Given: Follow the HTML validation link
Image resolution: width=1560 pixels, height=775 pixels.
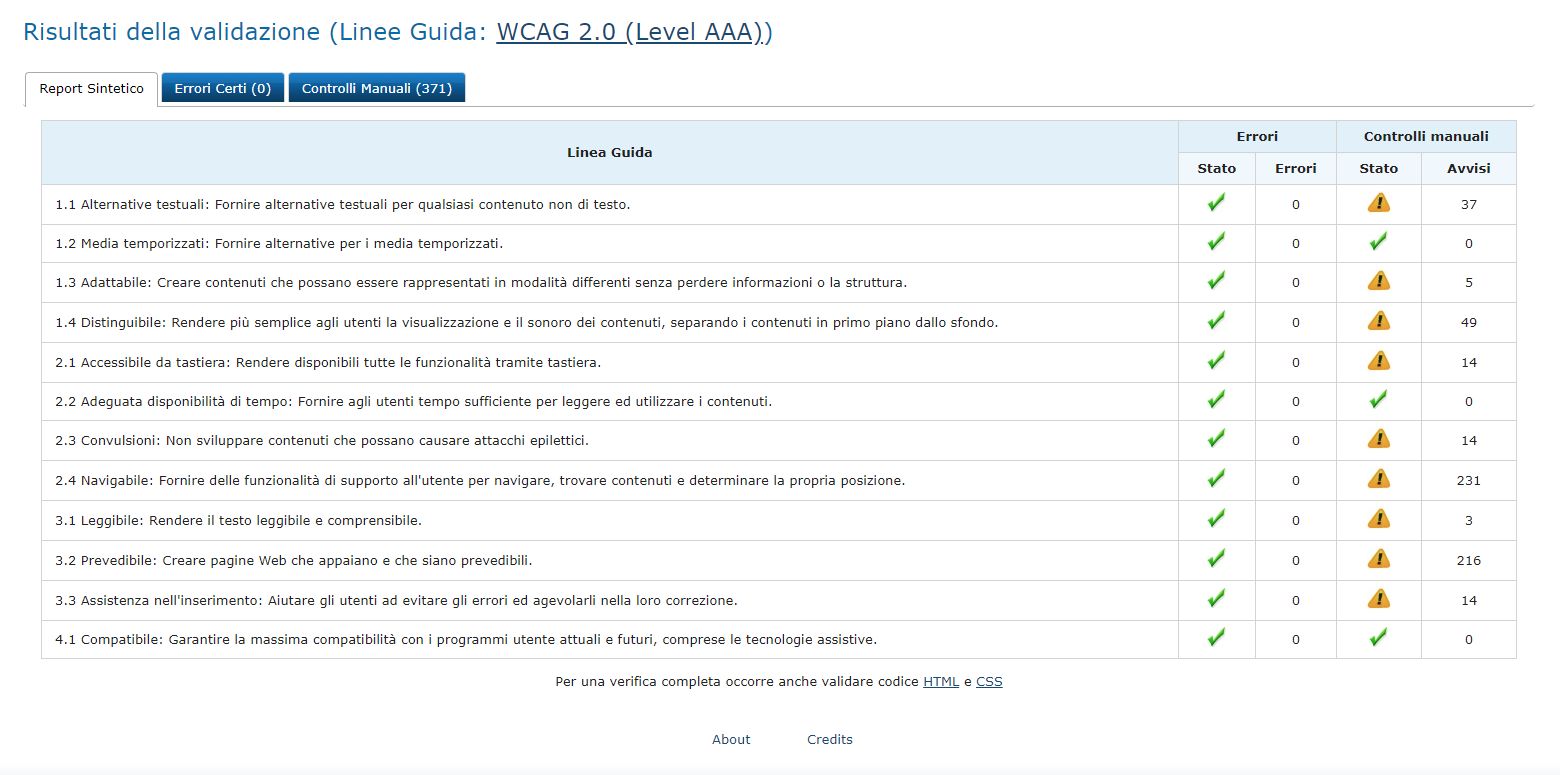Looking at the screenshot, I should tap(941, 682).
